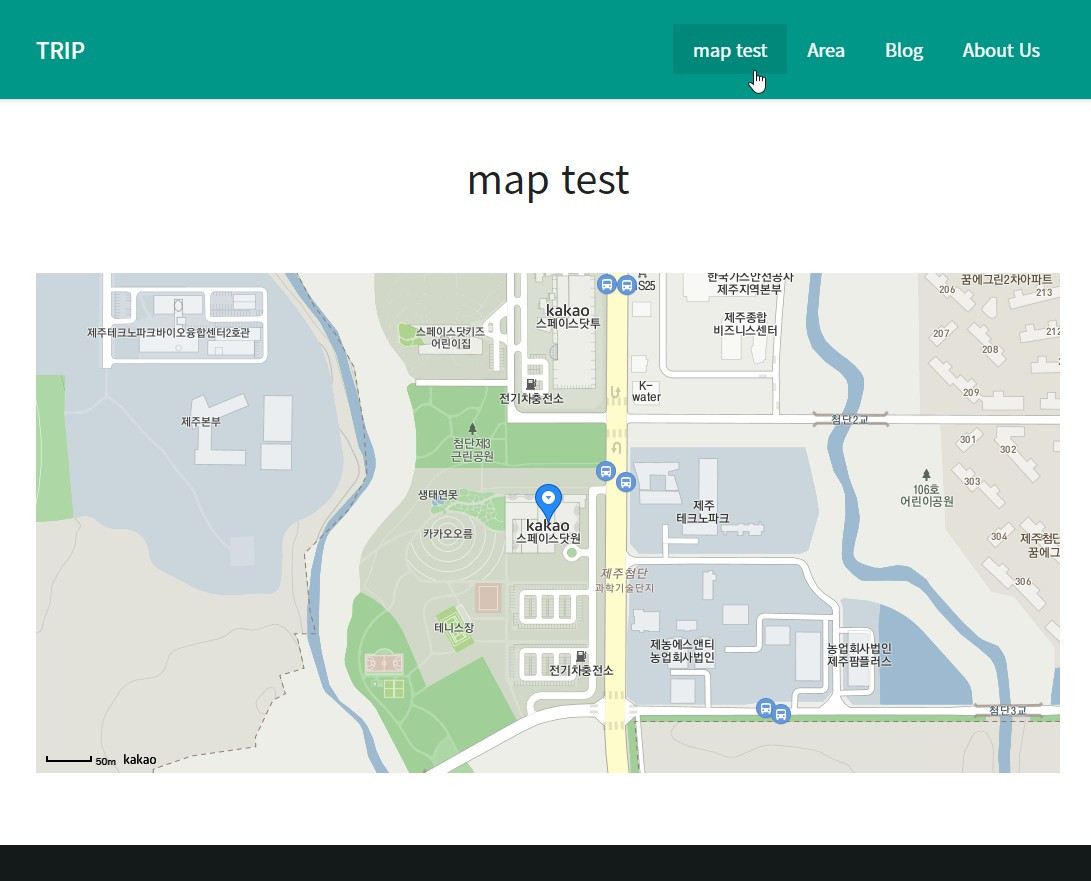Click building number 302
The image size is (1091, 881).
click(x=1008, y=450)
